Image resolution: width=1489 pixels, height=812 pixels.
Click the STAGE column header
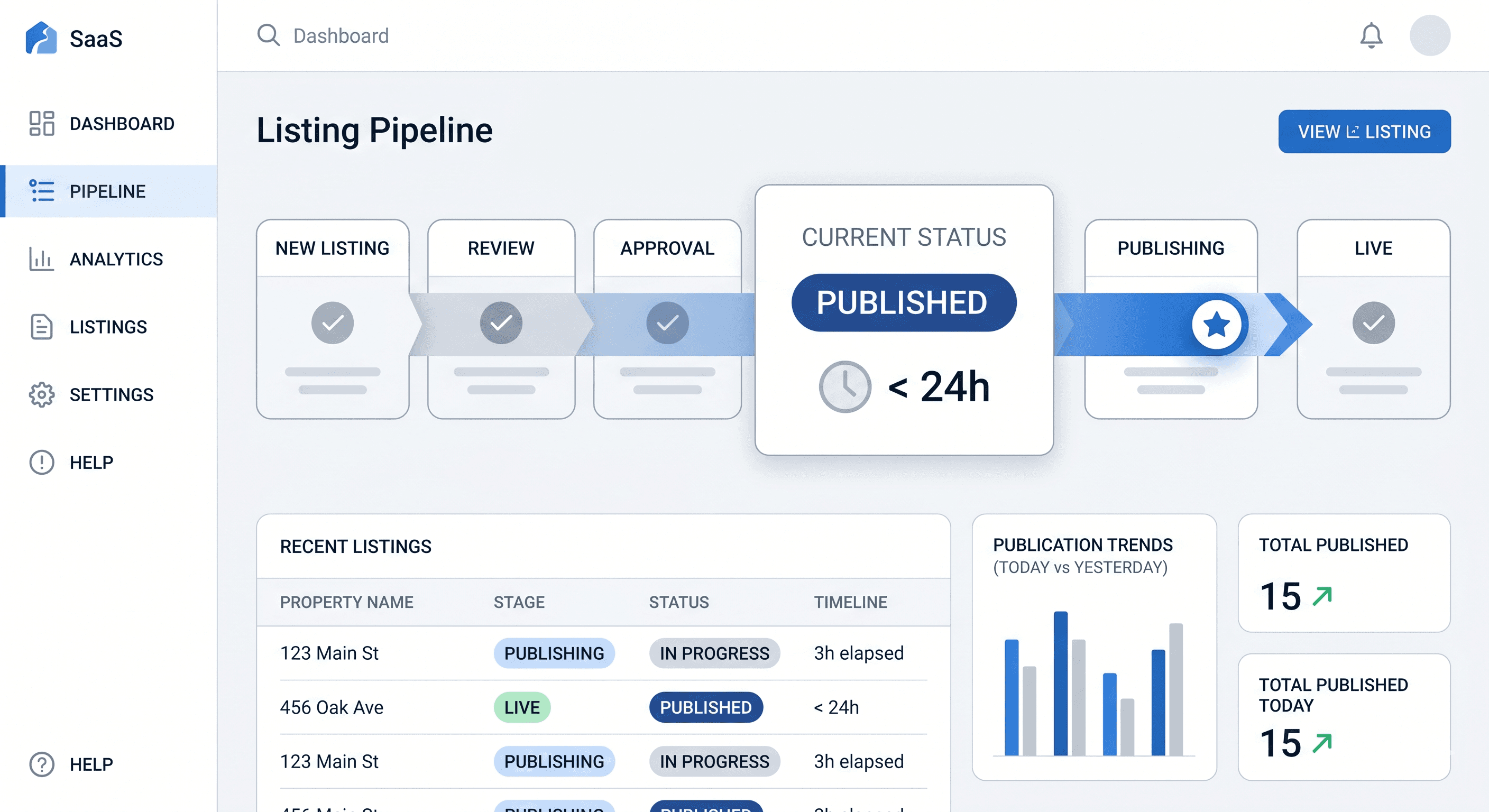pyautogui.click(x=519, y=602)
